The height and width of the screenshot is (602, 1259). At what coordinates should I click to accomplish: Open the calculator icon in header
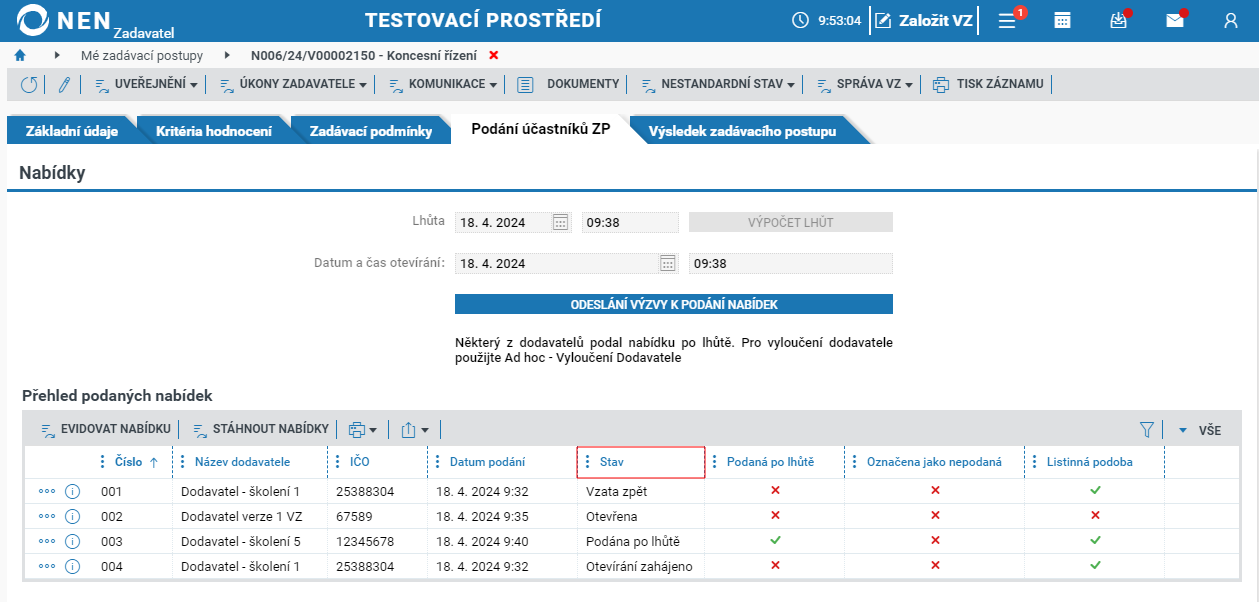tap(1063, 20)
